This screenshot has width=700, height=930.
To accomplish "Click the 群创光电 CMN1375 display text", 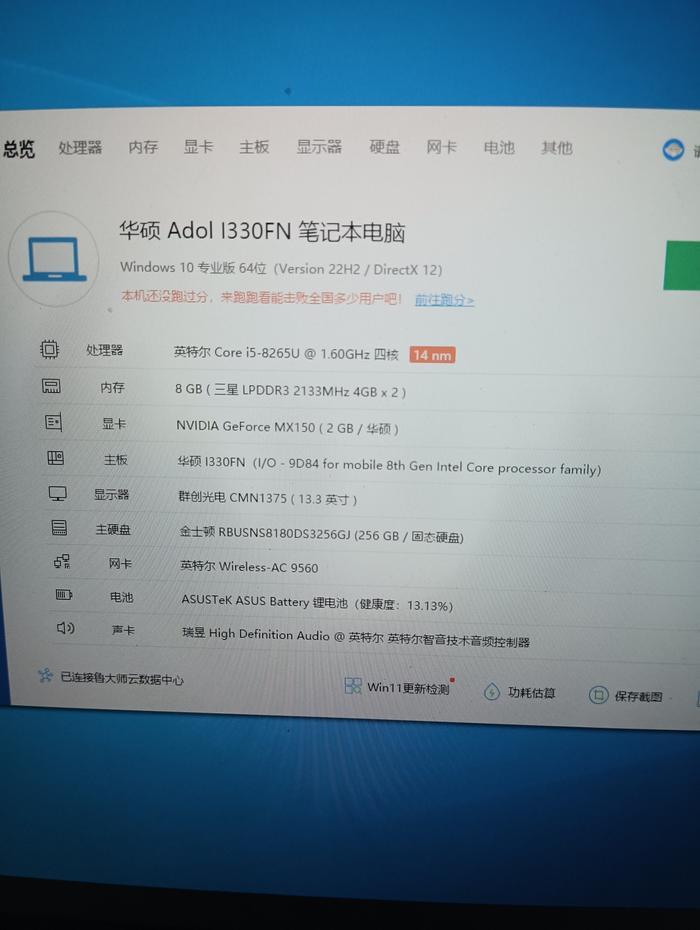I will pos(268,498).
